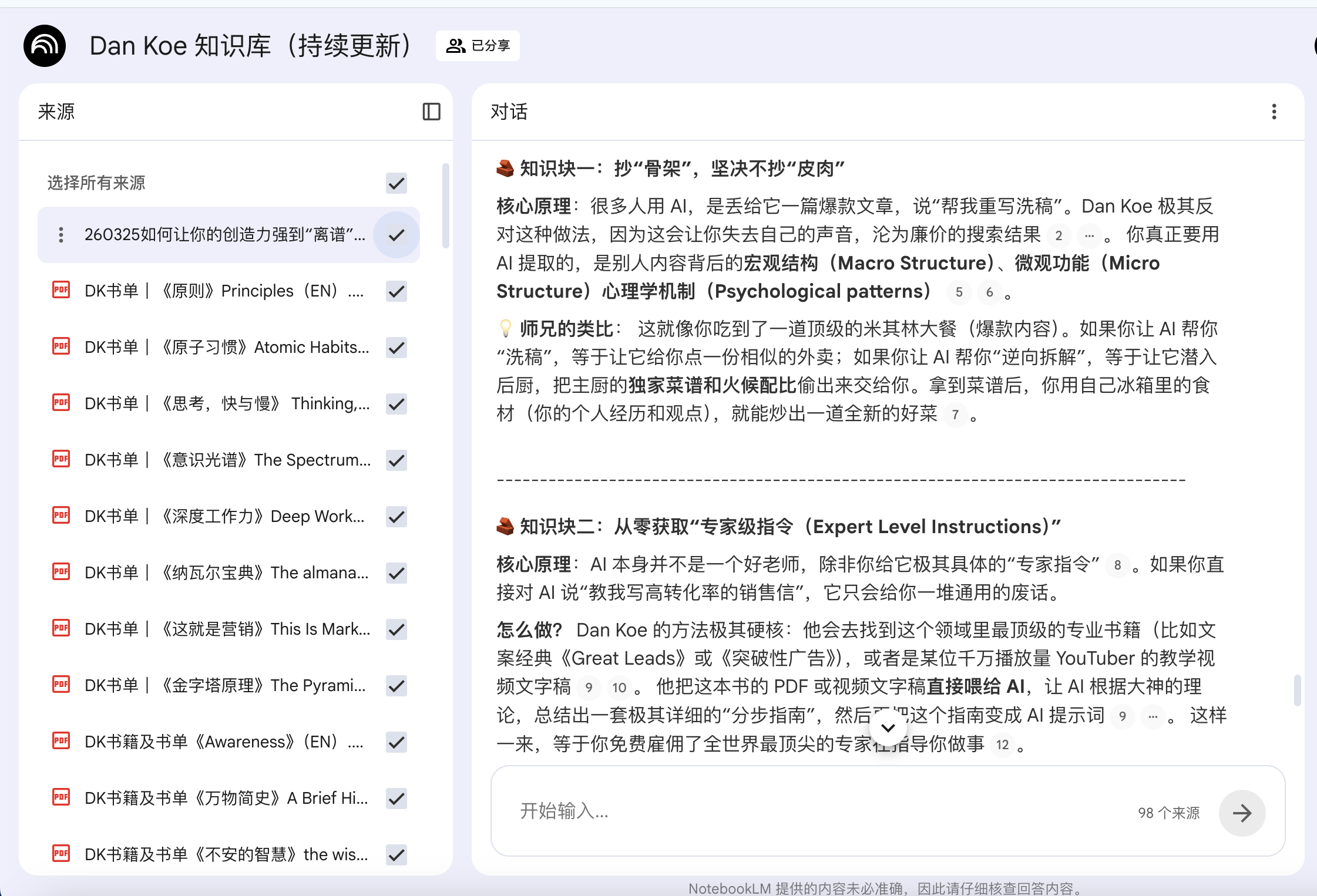
Task: Click the scroll-to-bottom chevron button
Action: point(888,728)
